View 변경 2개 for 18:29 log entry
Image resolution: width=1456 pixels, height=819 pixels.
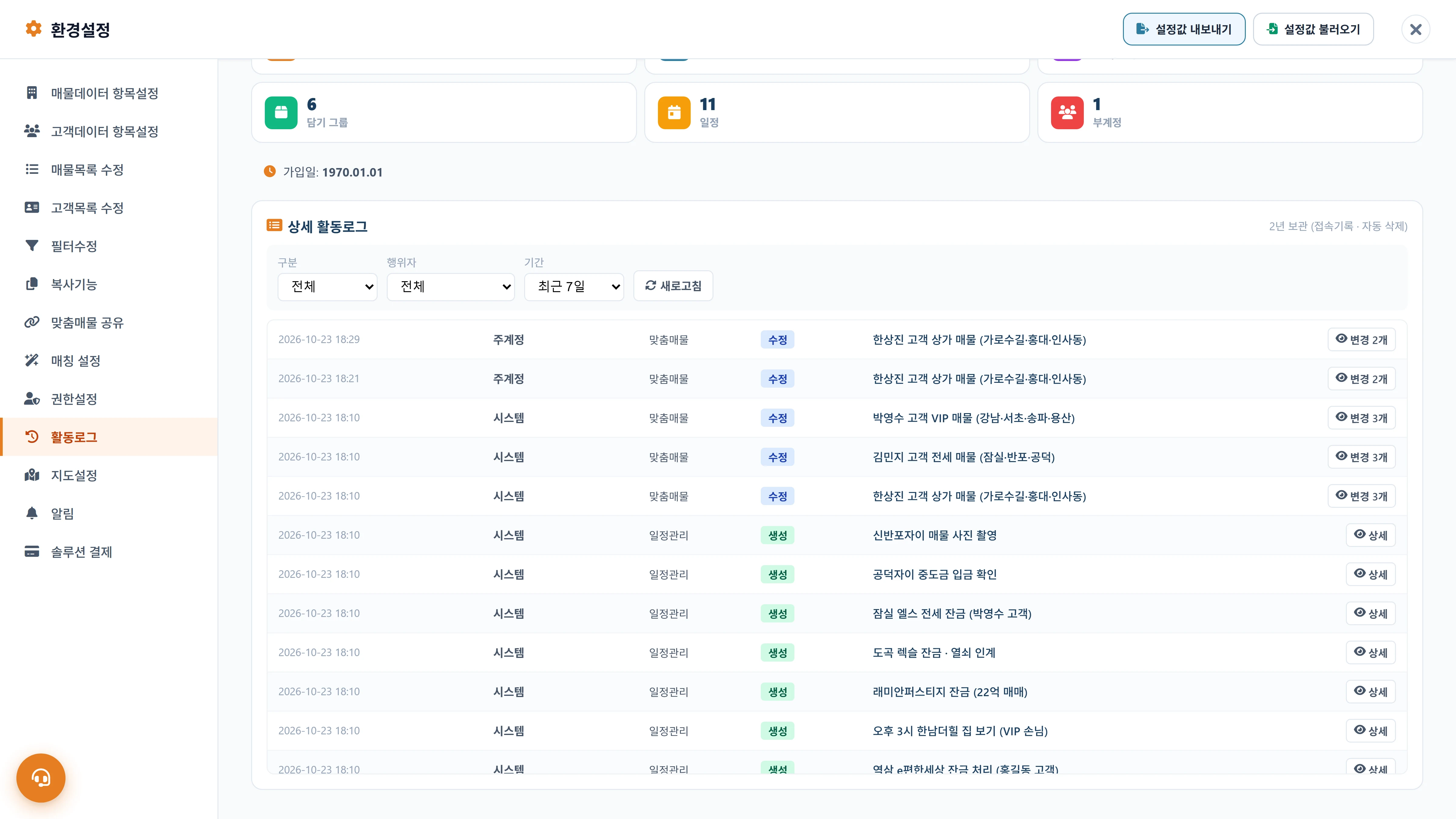coord(1361,339)
